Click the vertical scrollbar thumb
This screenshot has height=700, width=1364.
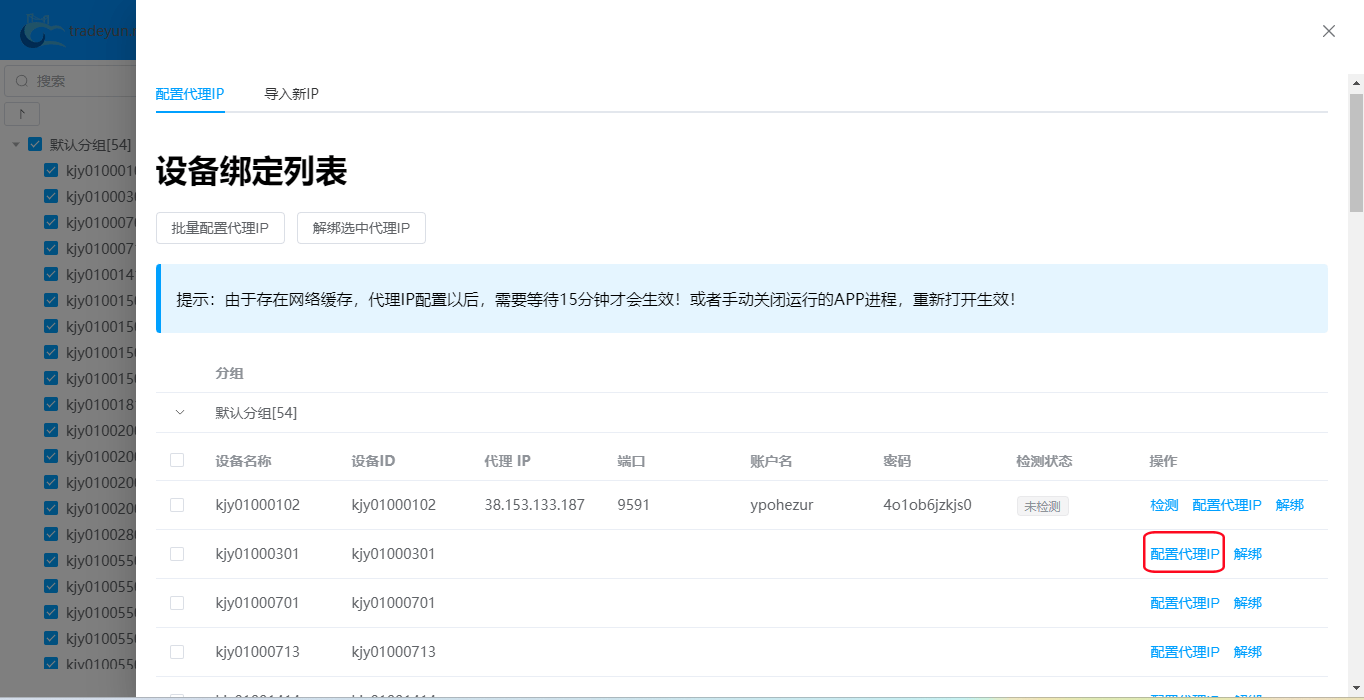(1356, 152)
